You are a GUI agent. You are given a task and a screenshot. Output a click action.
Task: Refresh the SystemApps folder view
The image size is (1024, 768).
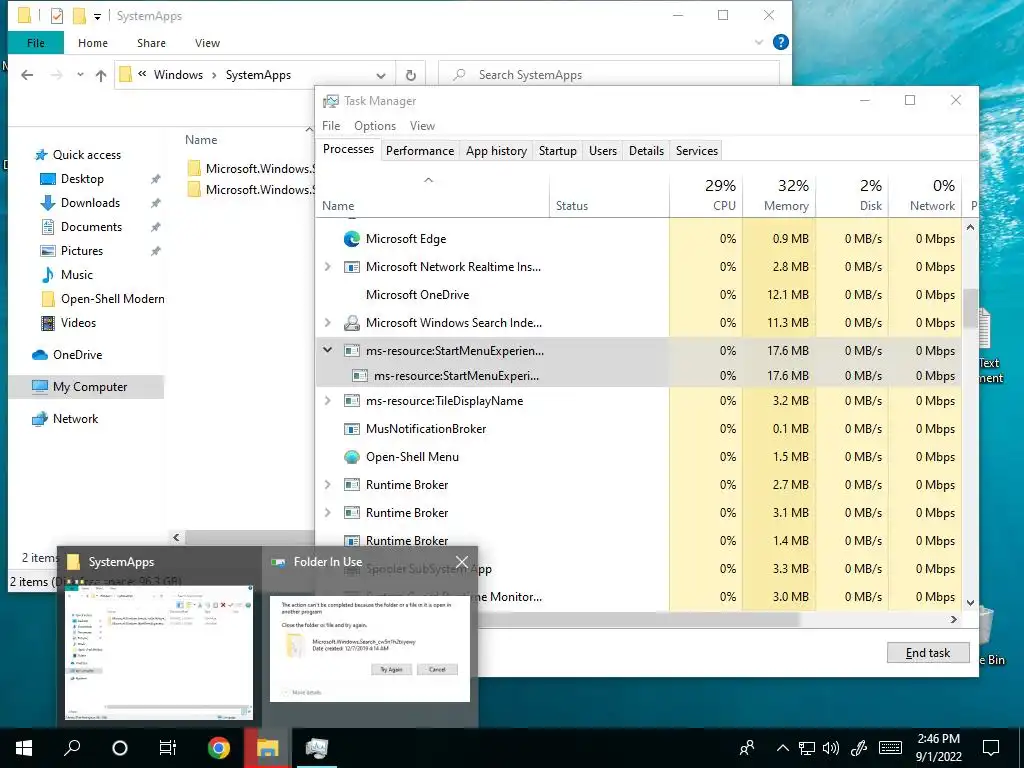[x=411, y=75]
